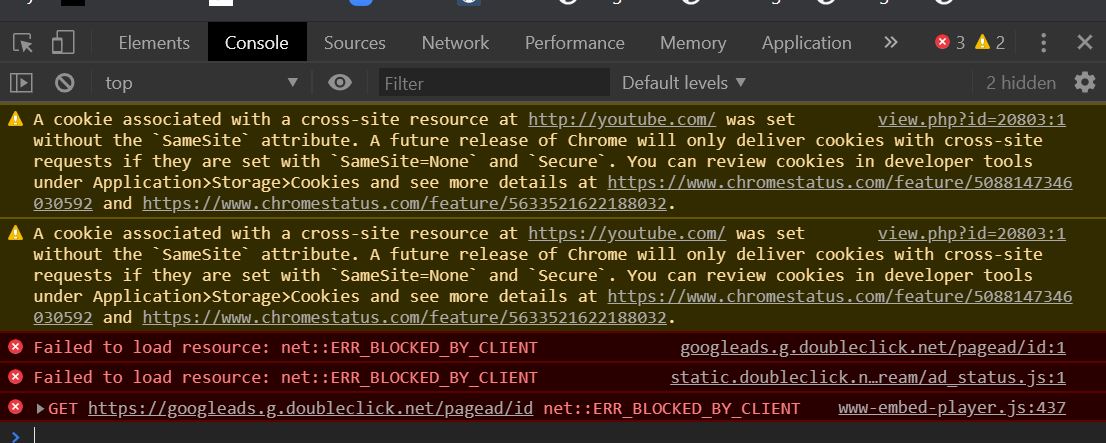Screen dimensions: 1106x443
Task: Open console settings gear icon
Action: [1085, 83]
